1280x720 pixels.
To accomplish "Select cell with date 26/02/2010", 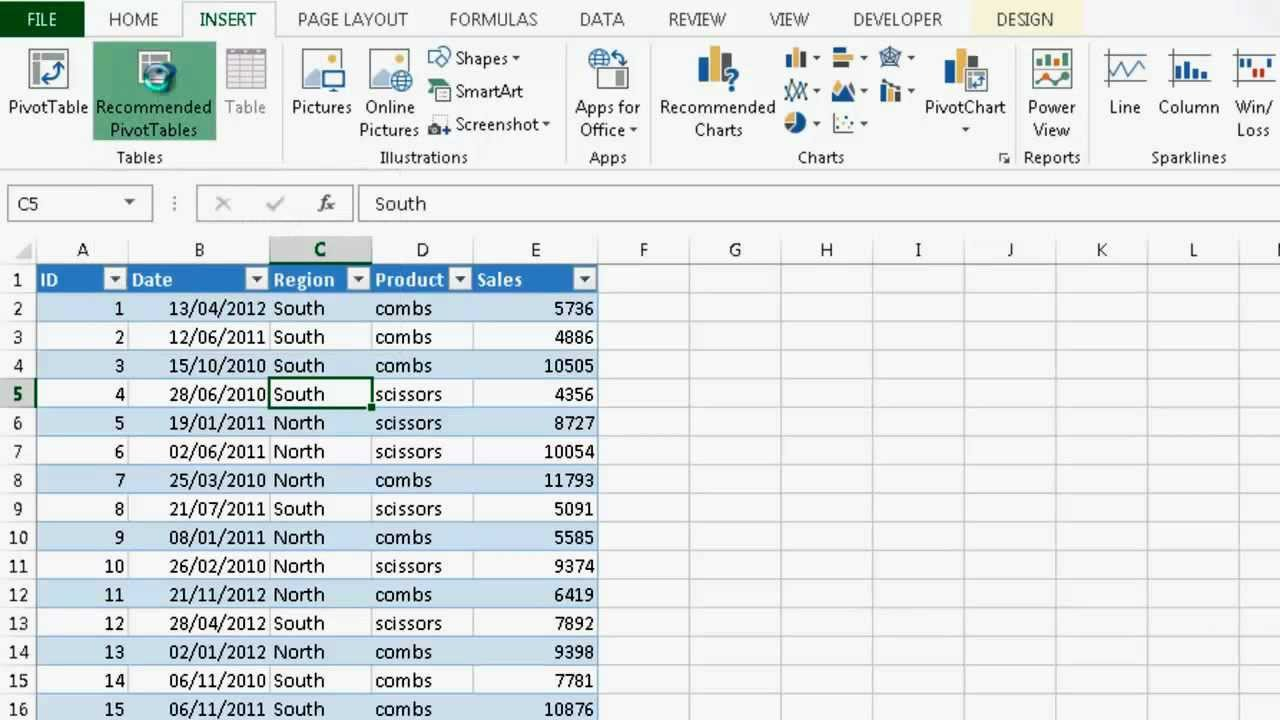I will (199, 566).
